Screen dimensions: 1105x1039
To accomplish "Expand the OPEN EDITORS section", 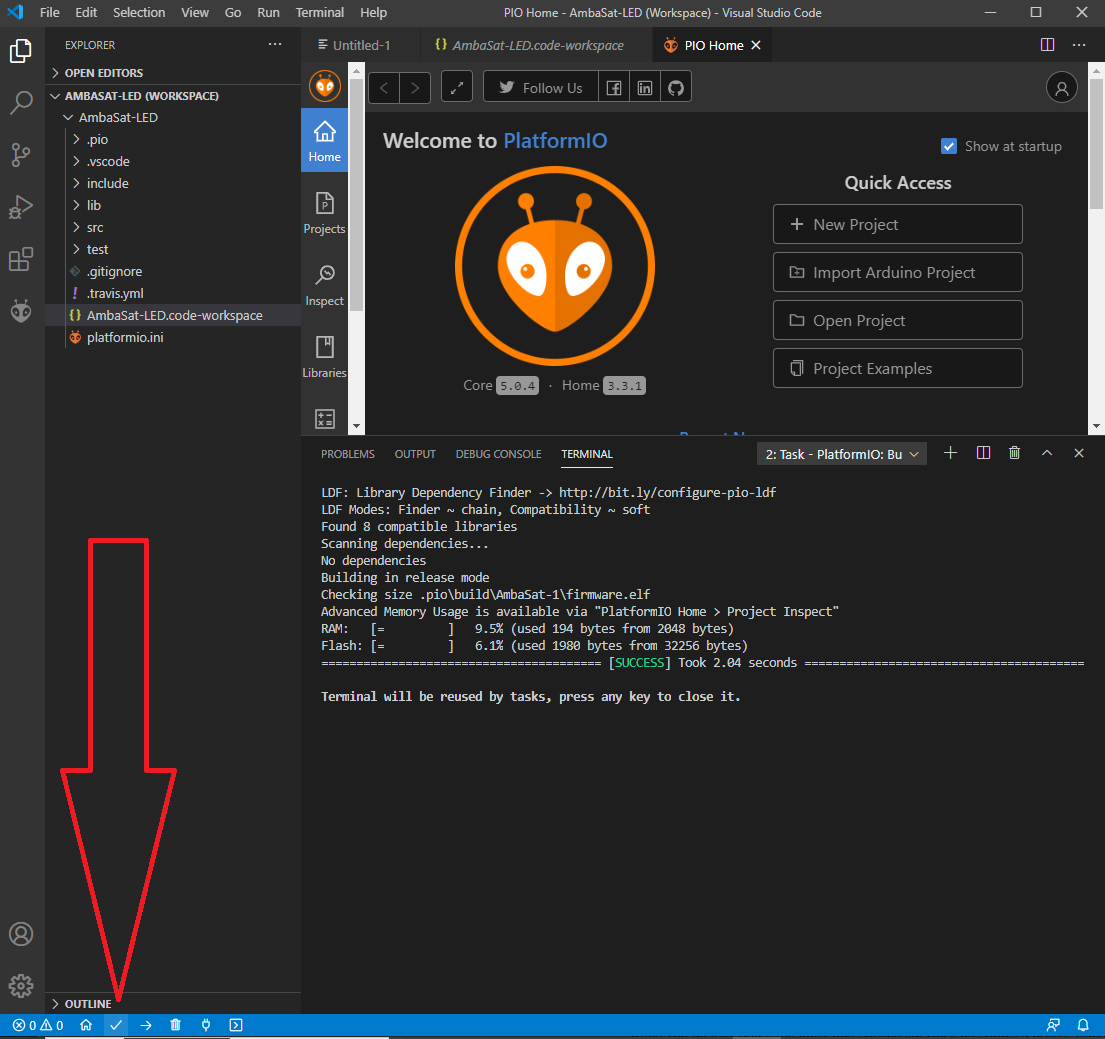I will tap(173, 73).
